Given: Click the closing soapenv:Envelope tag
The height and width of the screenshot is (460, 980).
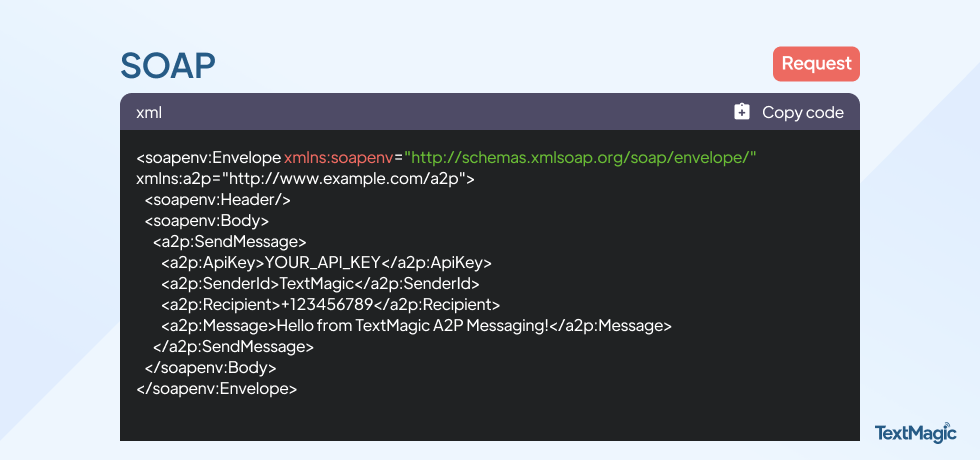Looking at the screenshot, I should click(216, 389).
